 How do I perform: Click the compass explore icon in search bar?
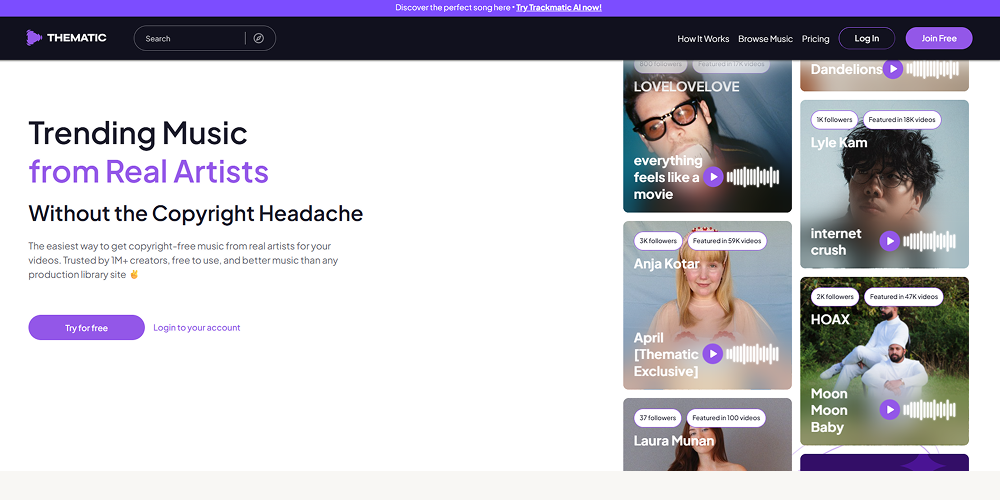[258, 38]
